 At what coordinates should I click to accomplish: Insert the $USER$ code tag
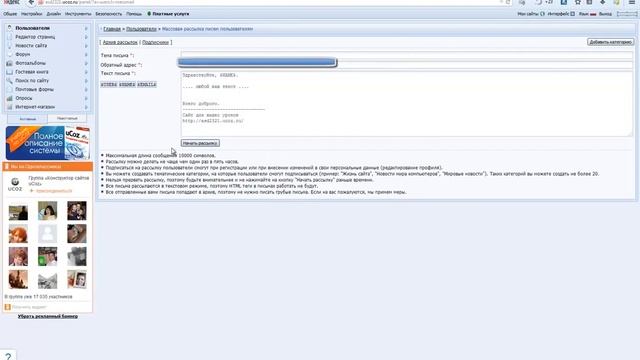click(109, 85)
